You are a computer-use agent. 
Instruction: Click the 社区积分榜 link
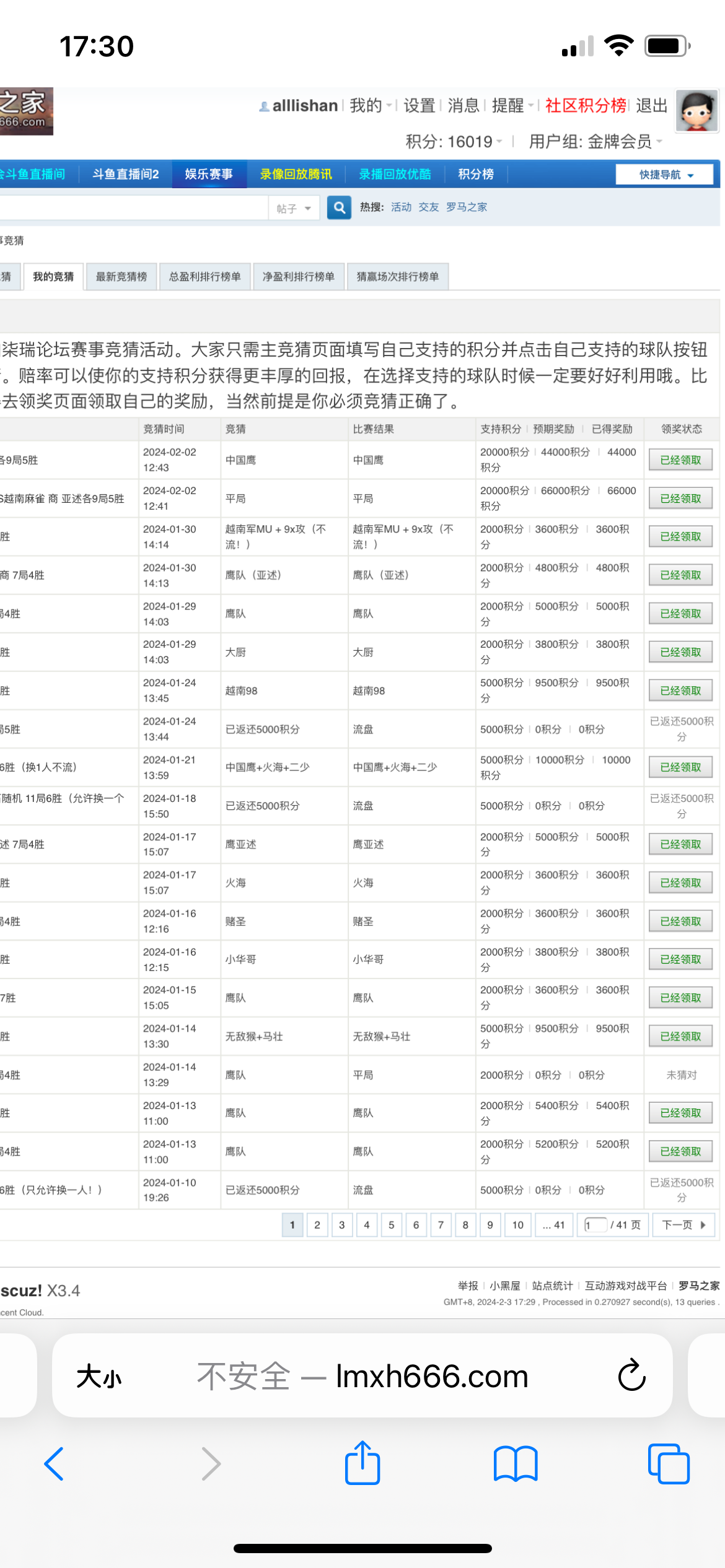coord(585,106)
